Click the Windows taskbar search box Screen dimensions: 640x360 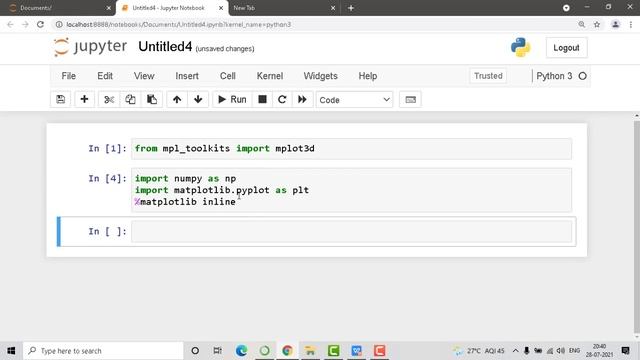(x=103, y=351)
